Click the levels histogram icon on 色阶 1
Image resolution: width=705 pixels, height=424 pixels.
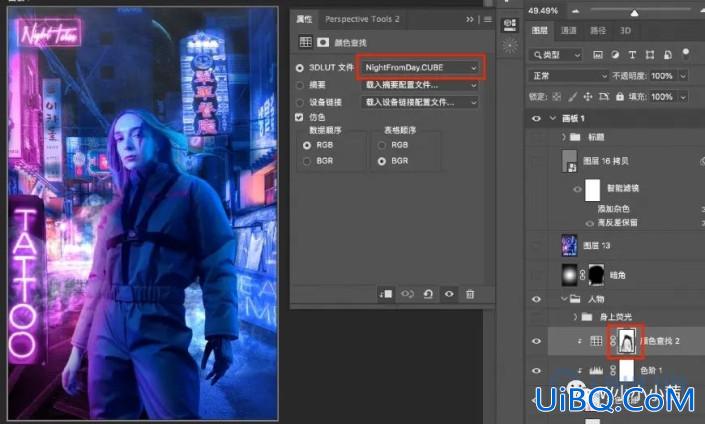click(x=596, y=370)
